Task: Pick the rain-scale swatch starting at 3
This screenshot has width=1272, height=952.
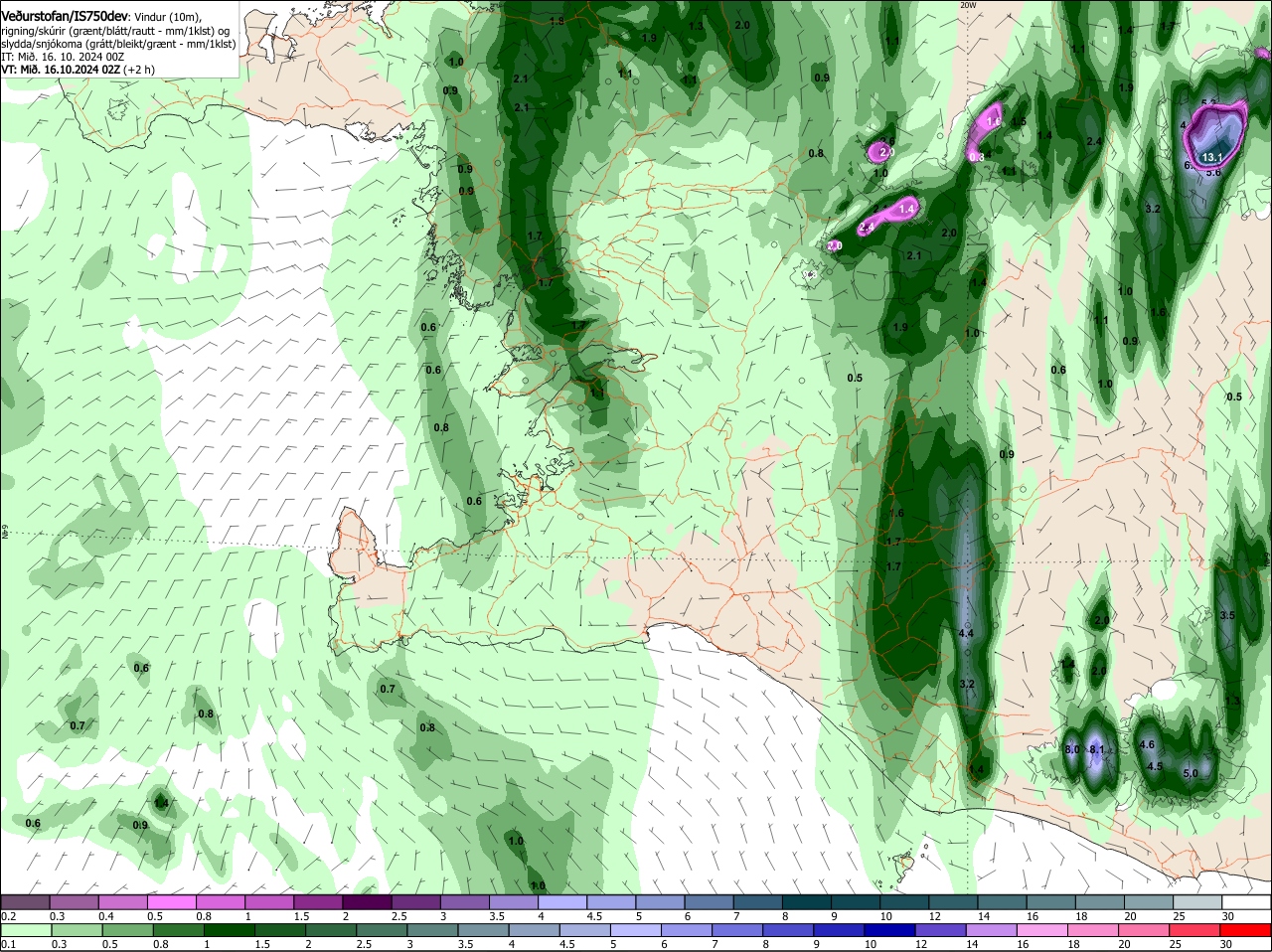Action: [x=432, y=930]
